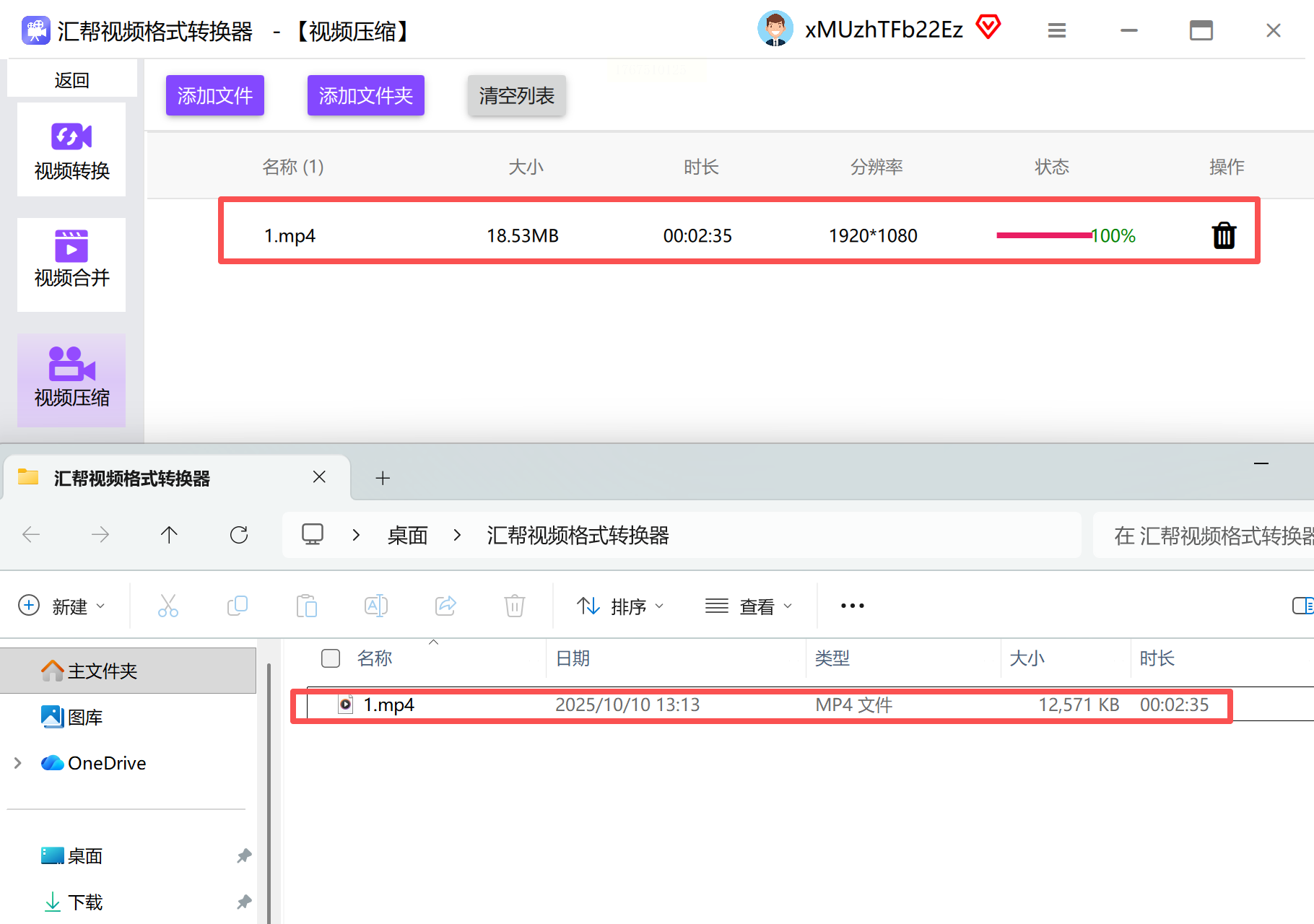Click the 返回 back button
Viewport: 1314px width, 924px height.
(72, 79)
